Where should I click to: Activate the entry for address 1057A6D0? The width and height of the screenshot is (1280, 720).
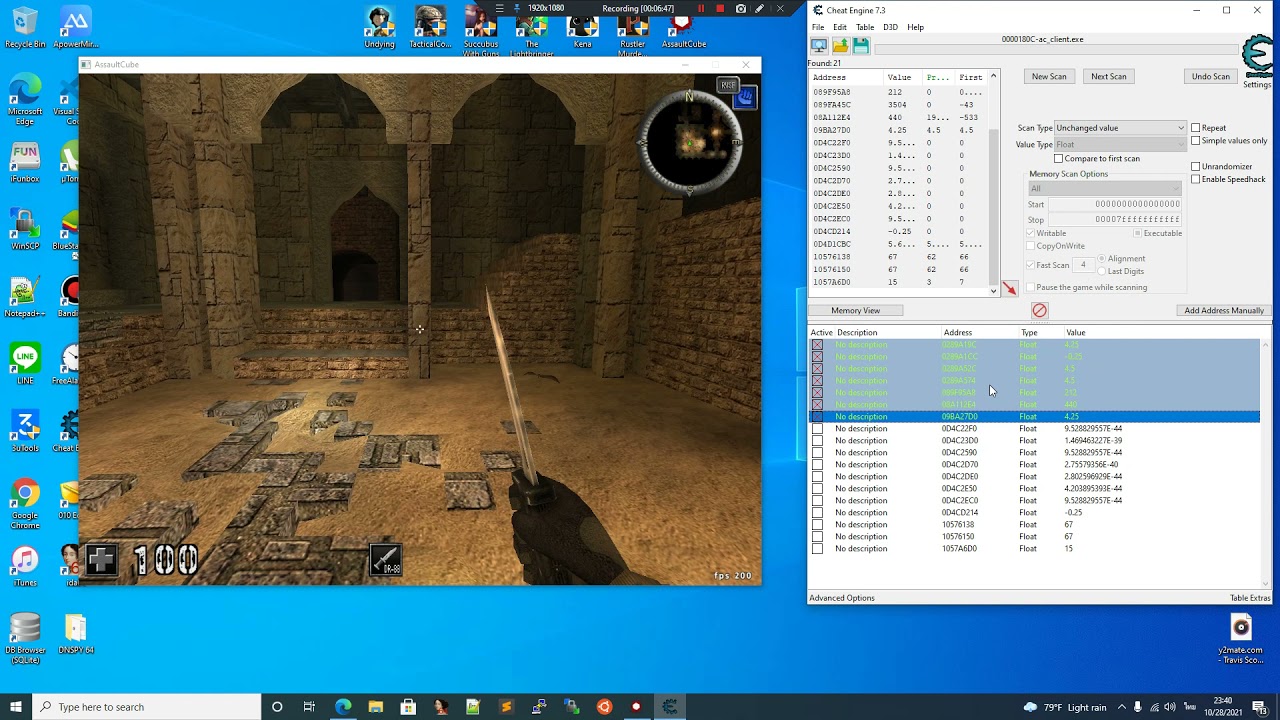pyautogui.click(x=817, y=549)
